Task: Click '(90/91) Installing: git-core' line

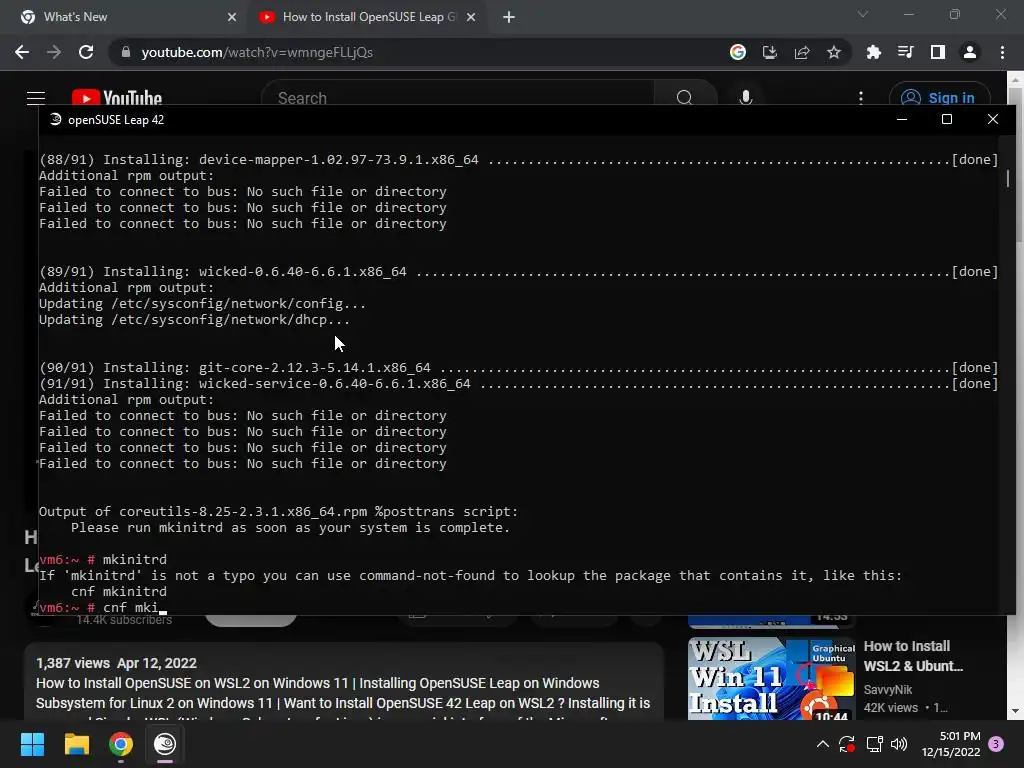Action: (518, 368)
